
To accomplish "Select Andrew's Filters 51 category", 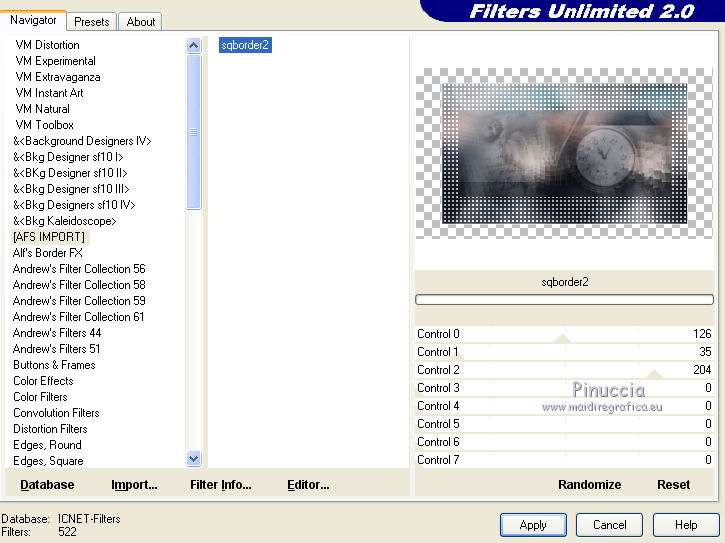I will (x=56, y=349).
